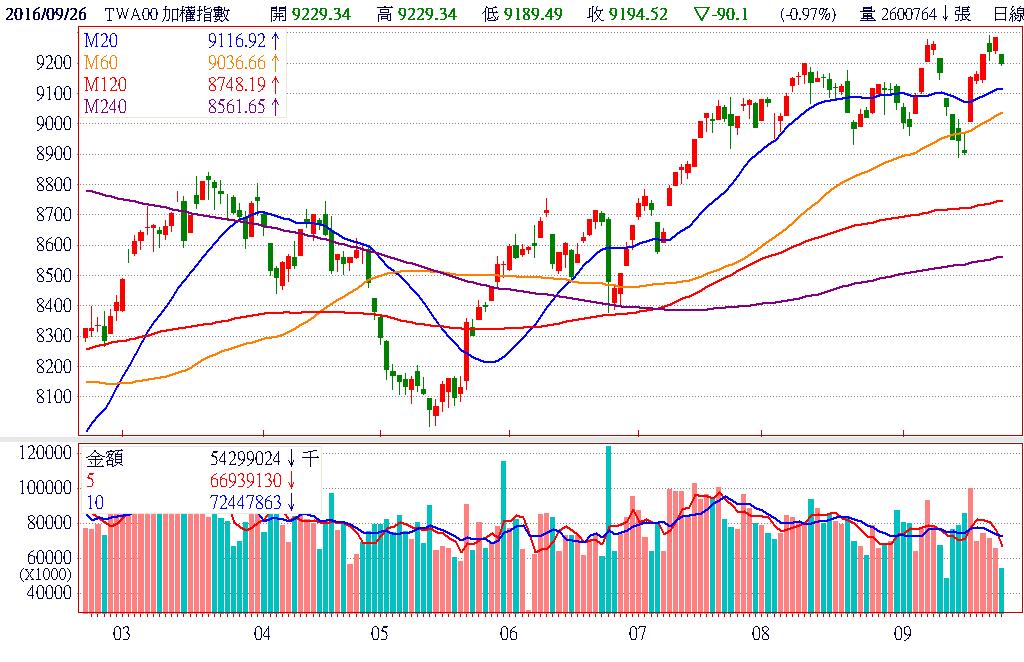Click the 日線 period label
Viewport: 1024px width, 662px height.
pyautogui.click(x=1008, y=14)
